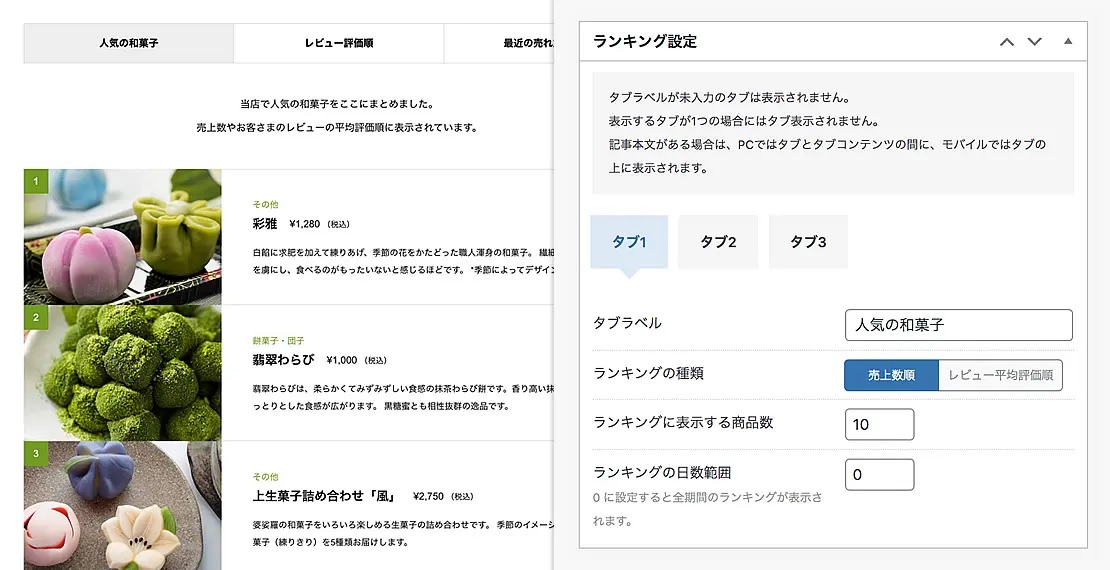Select the レビュー平均評価順 ranking type

[1000, 375]
